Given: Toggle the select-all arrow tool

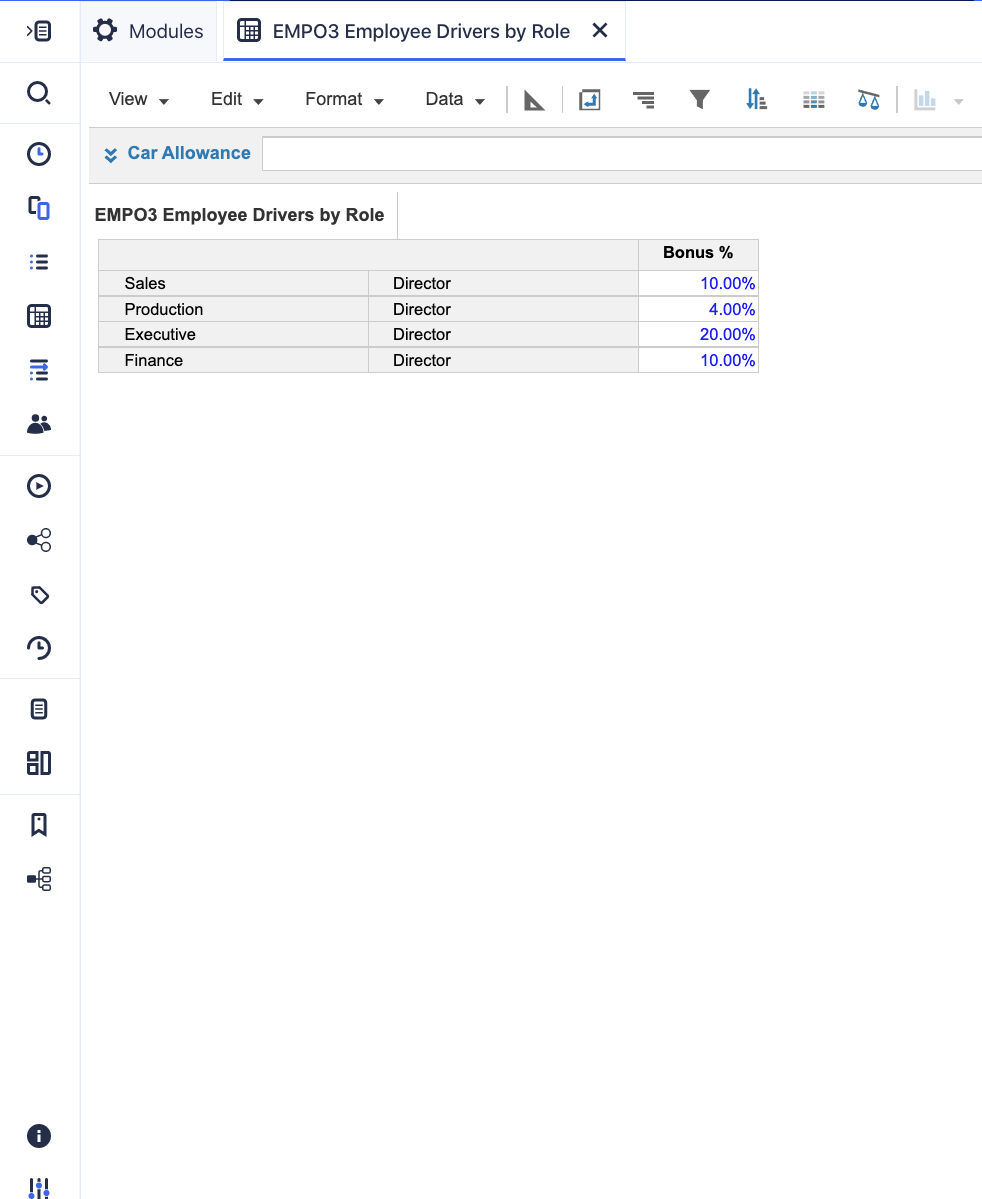Looking at the screenshot, I should coord(534,99).
